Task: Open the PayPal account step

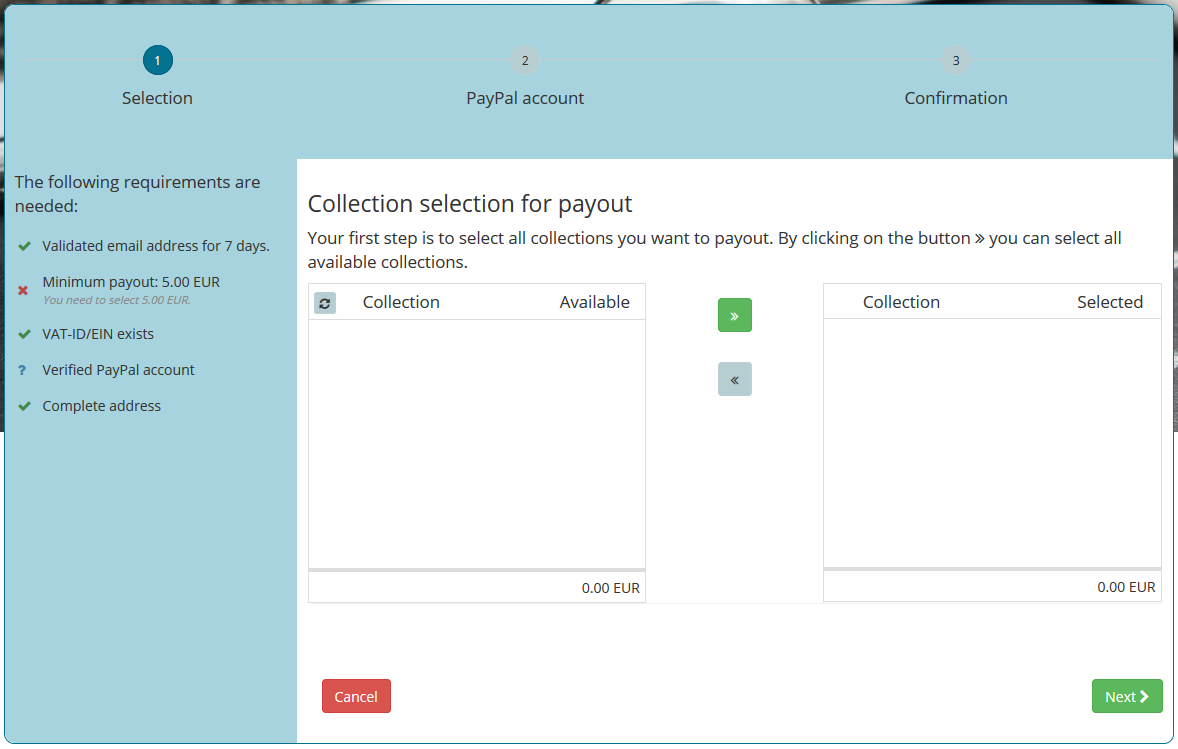Action: pyautogui.click(x=525, y=60)
